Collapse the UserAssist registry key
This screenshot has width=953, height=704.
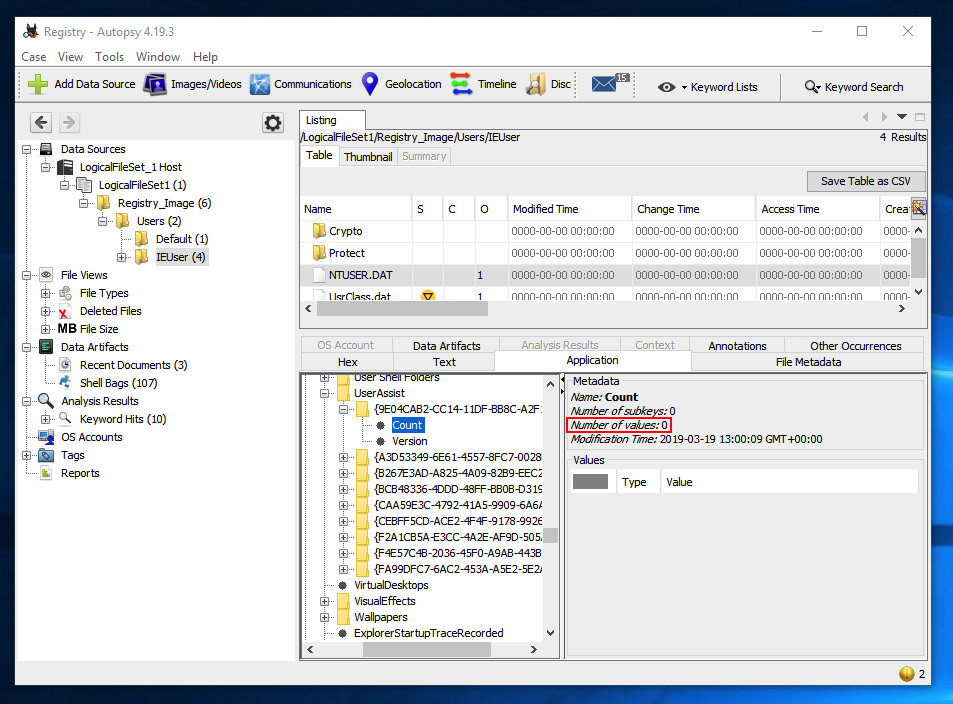click(326, 394)
